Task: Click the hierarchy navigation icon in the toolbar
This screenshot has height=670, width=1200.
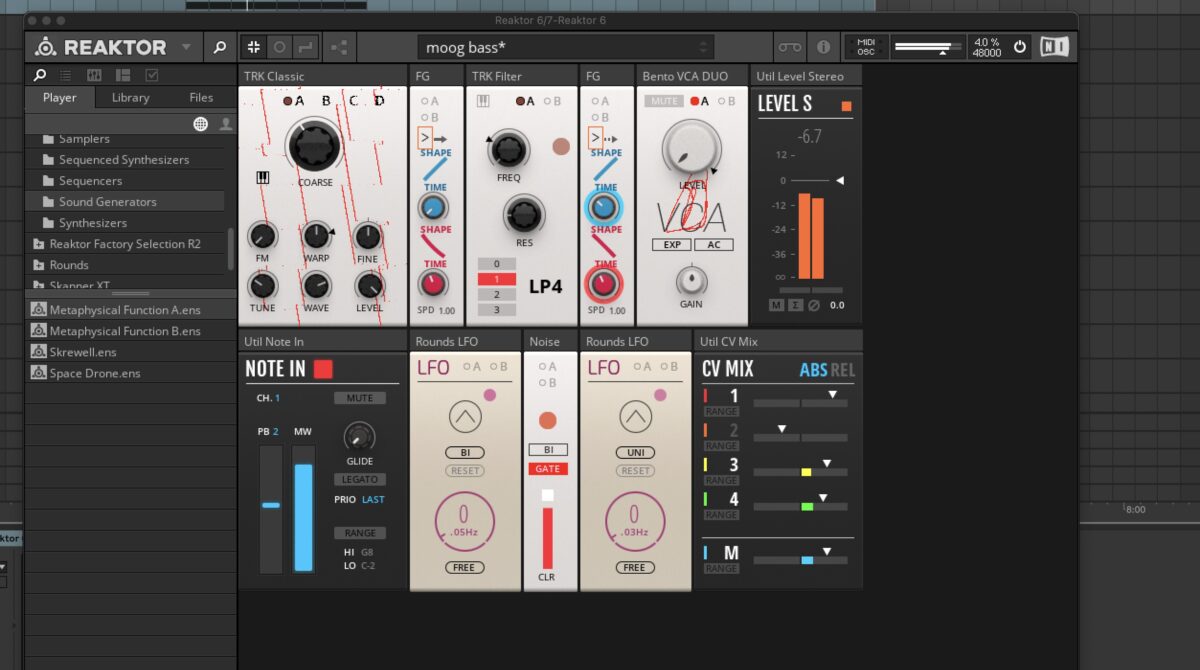Action: (338, 47)
